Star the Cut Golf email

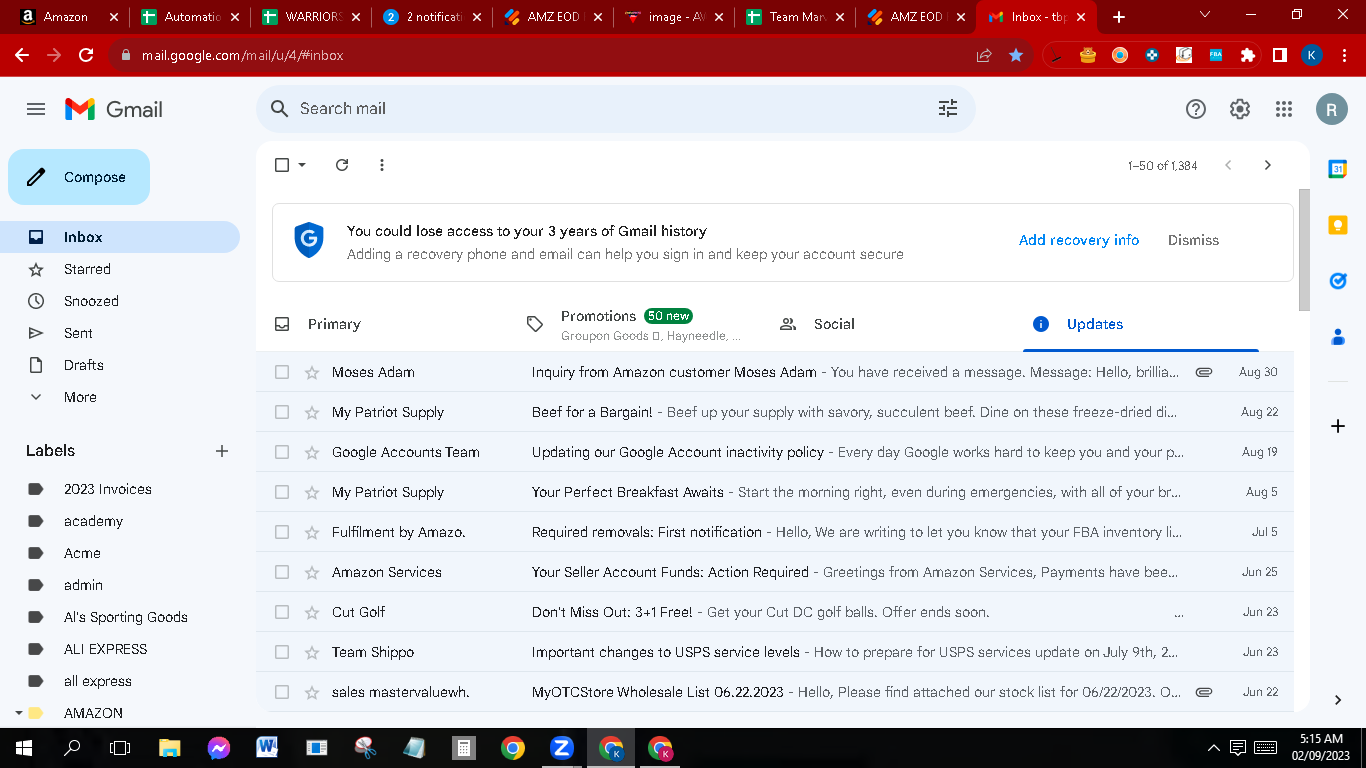click(311, 612)
